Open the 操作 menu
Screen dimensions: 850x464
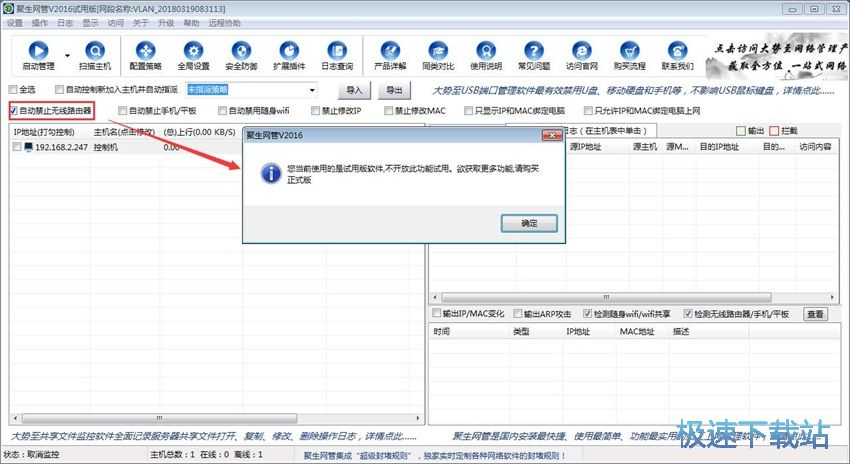[x=40, y=23]
